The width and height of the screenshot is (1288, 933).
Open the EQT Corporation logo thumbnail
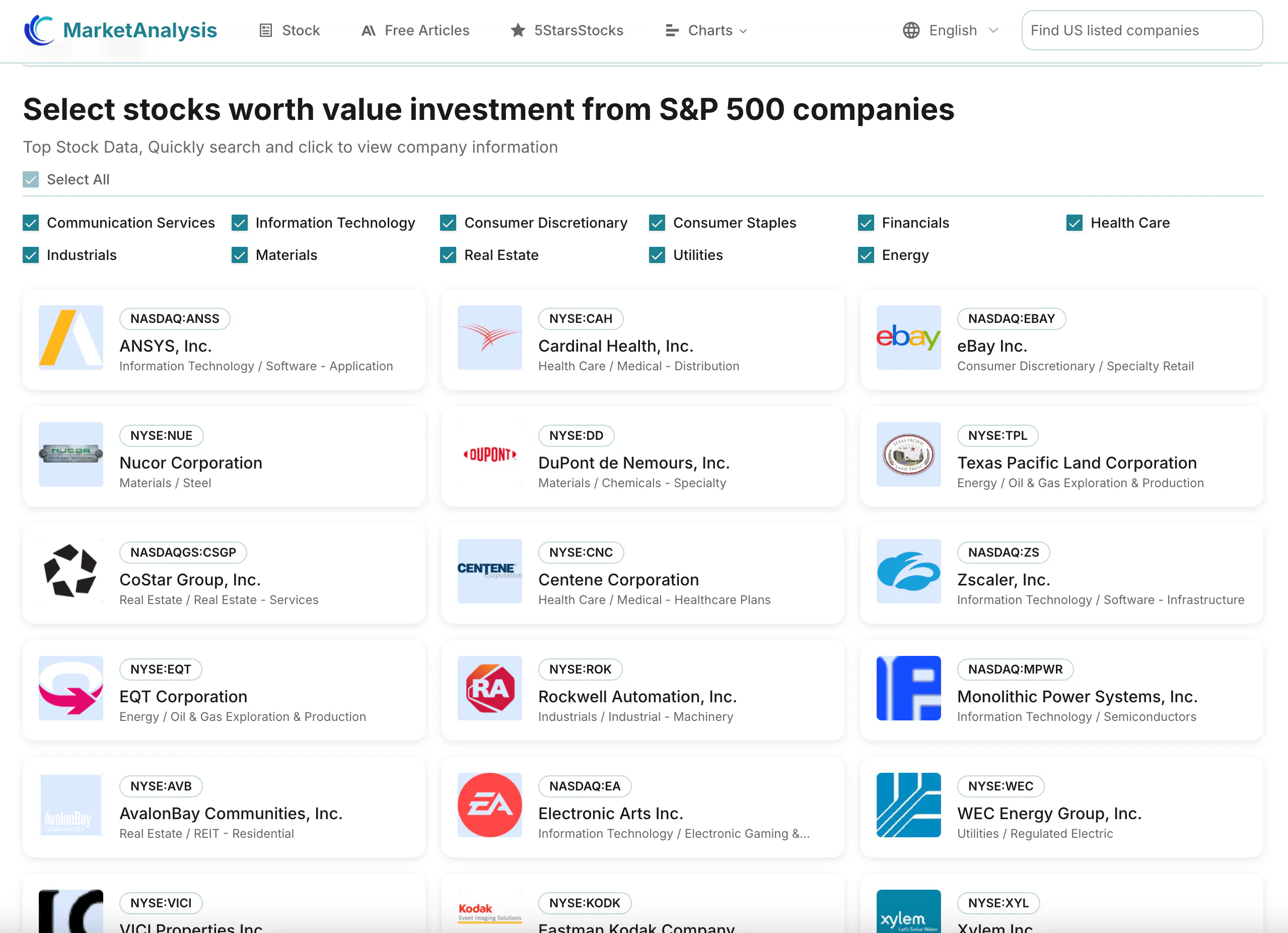pyautogui.click(x=71, y=688)
